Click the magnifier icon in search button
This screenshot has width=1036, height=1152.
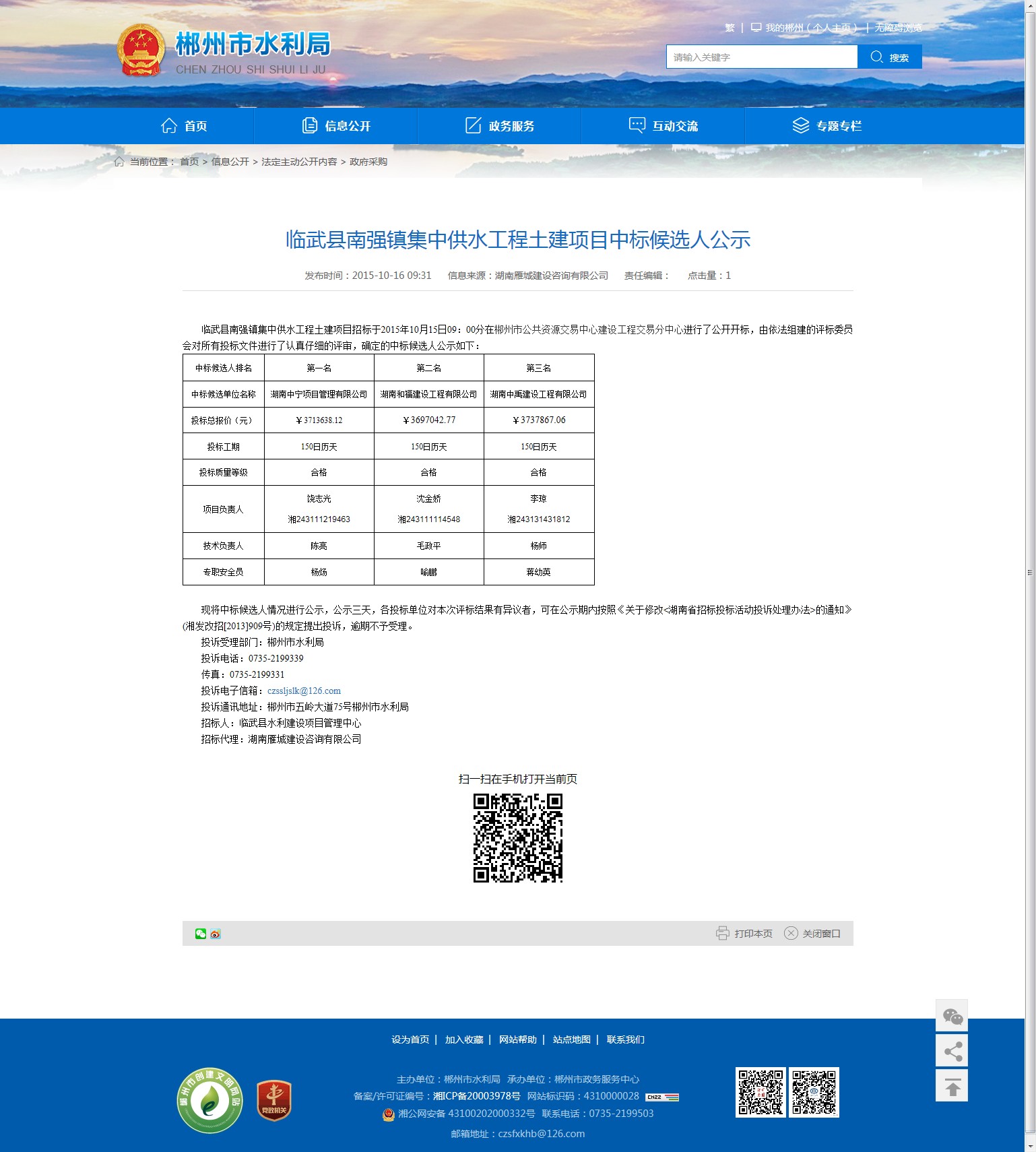[876, 57]
